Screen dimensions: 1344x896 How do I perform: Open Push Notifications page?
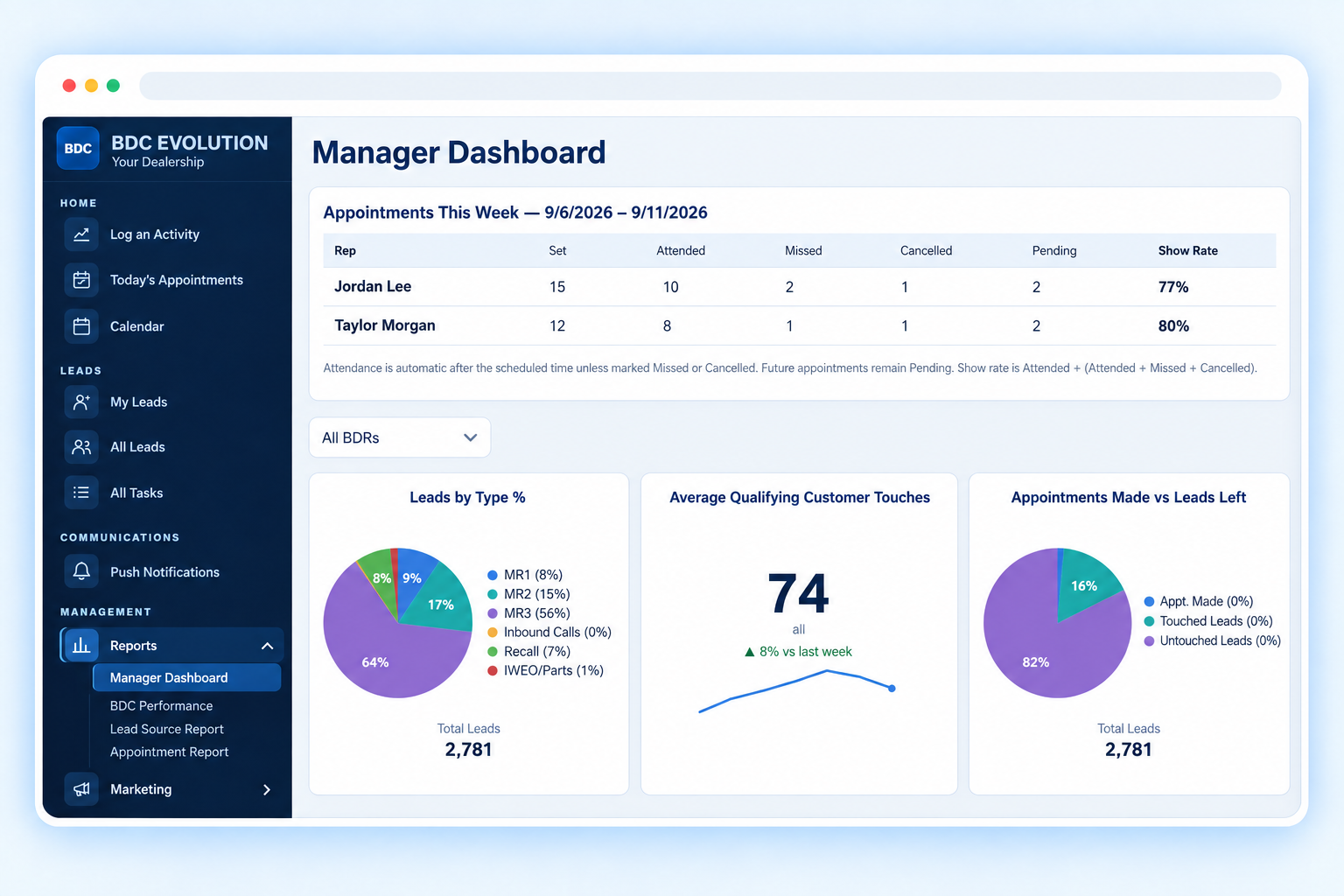point(164,571)
